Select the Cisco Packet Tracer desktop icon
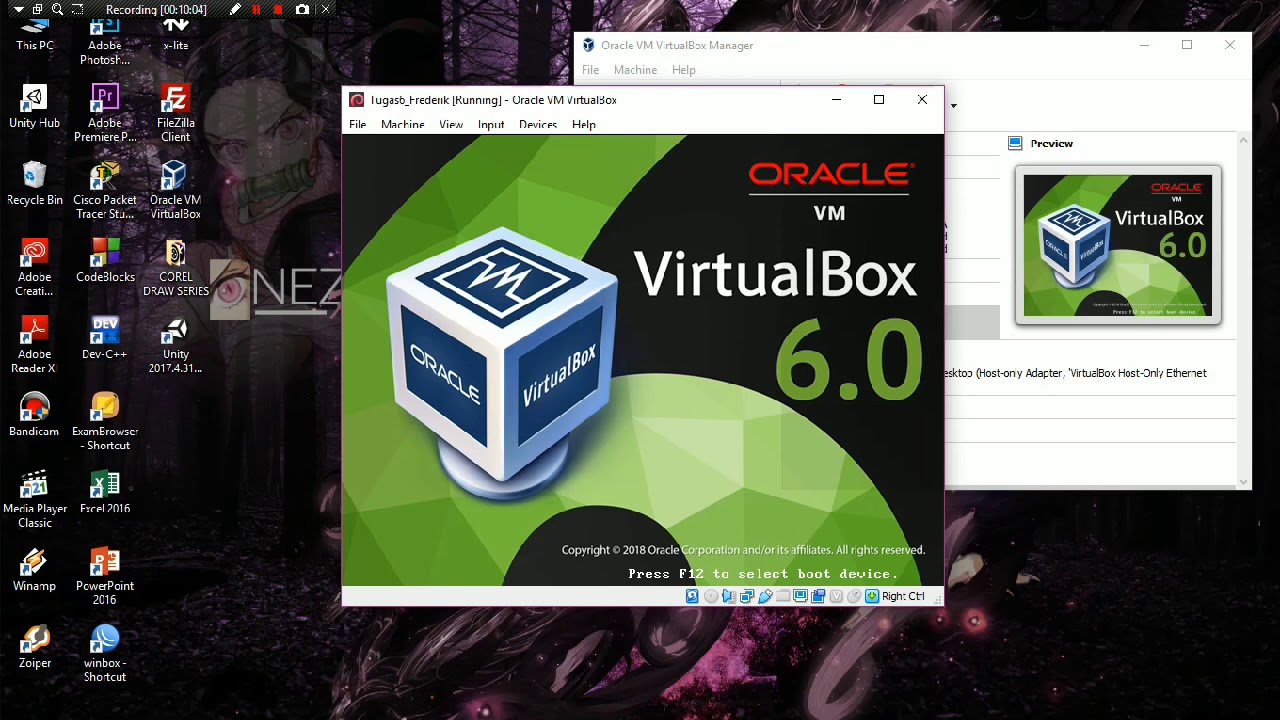Image resolution: width=1280 pixels, height=720 pixels. pyautogui.click(x=105, y=191)
